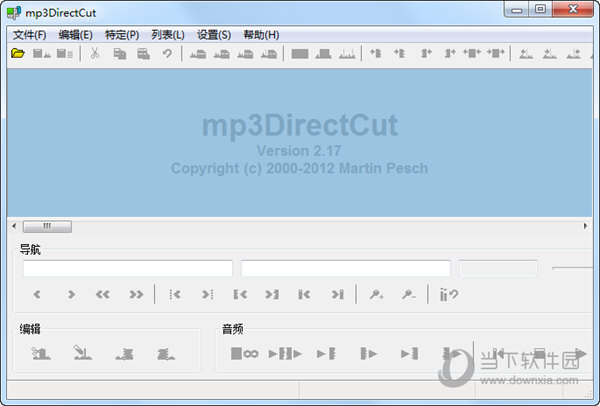Screen dimensions: 600x406
Task: Click the scrollbar's right arrow button
Action: tap(585, 226)
